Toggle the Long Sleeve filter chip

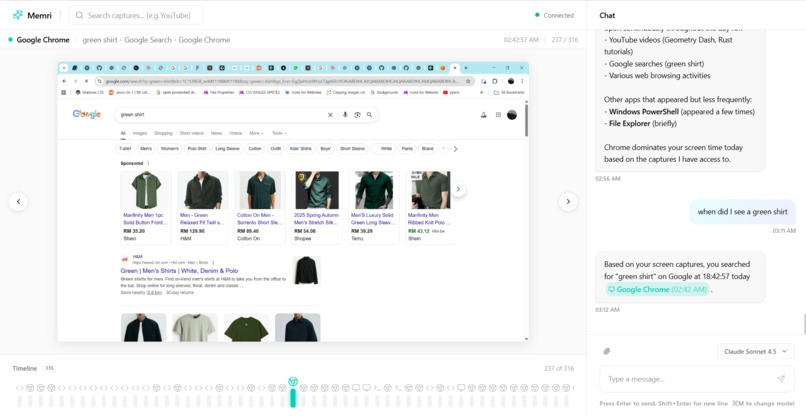[227, 149]
